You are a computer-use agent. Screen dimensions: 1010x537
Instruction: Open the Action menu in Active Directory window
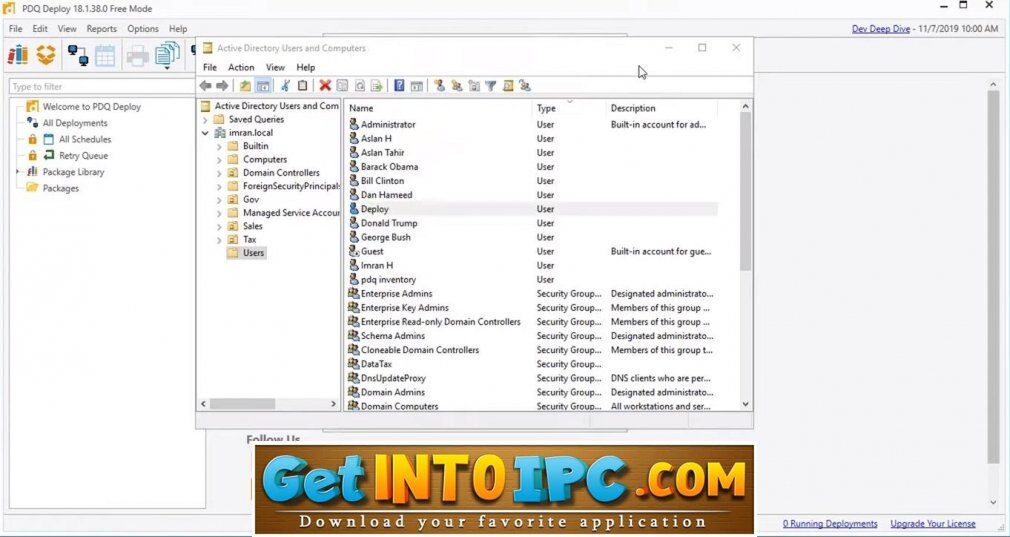coord(241,67)
